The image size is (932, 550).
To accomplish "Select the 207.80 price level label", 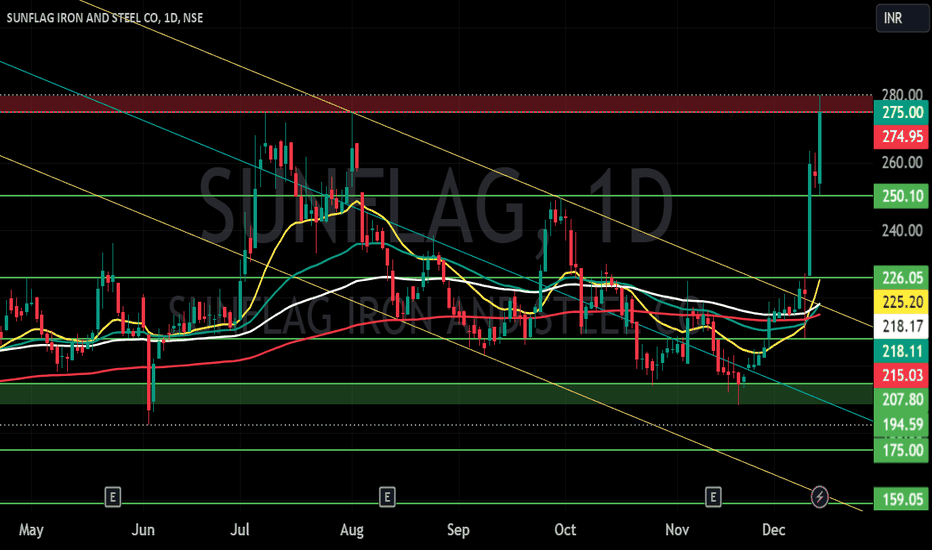I will (x=902, y=400).
